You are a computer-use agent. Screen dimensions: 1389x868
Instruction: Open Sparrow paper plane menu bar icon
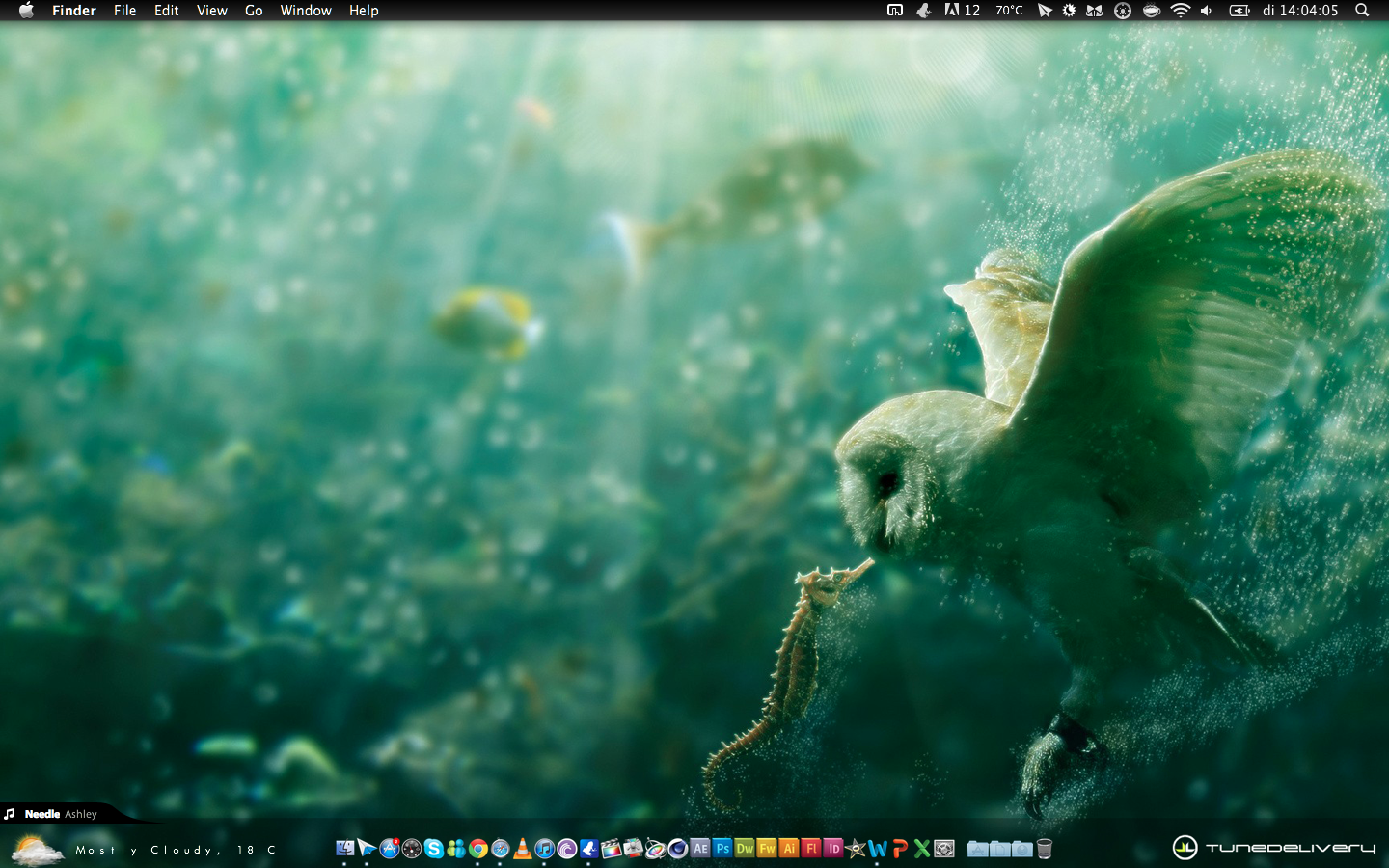point(1045,11)
